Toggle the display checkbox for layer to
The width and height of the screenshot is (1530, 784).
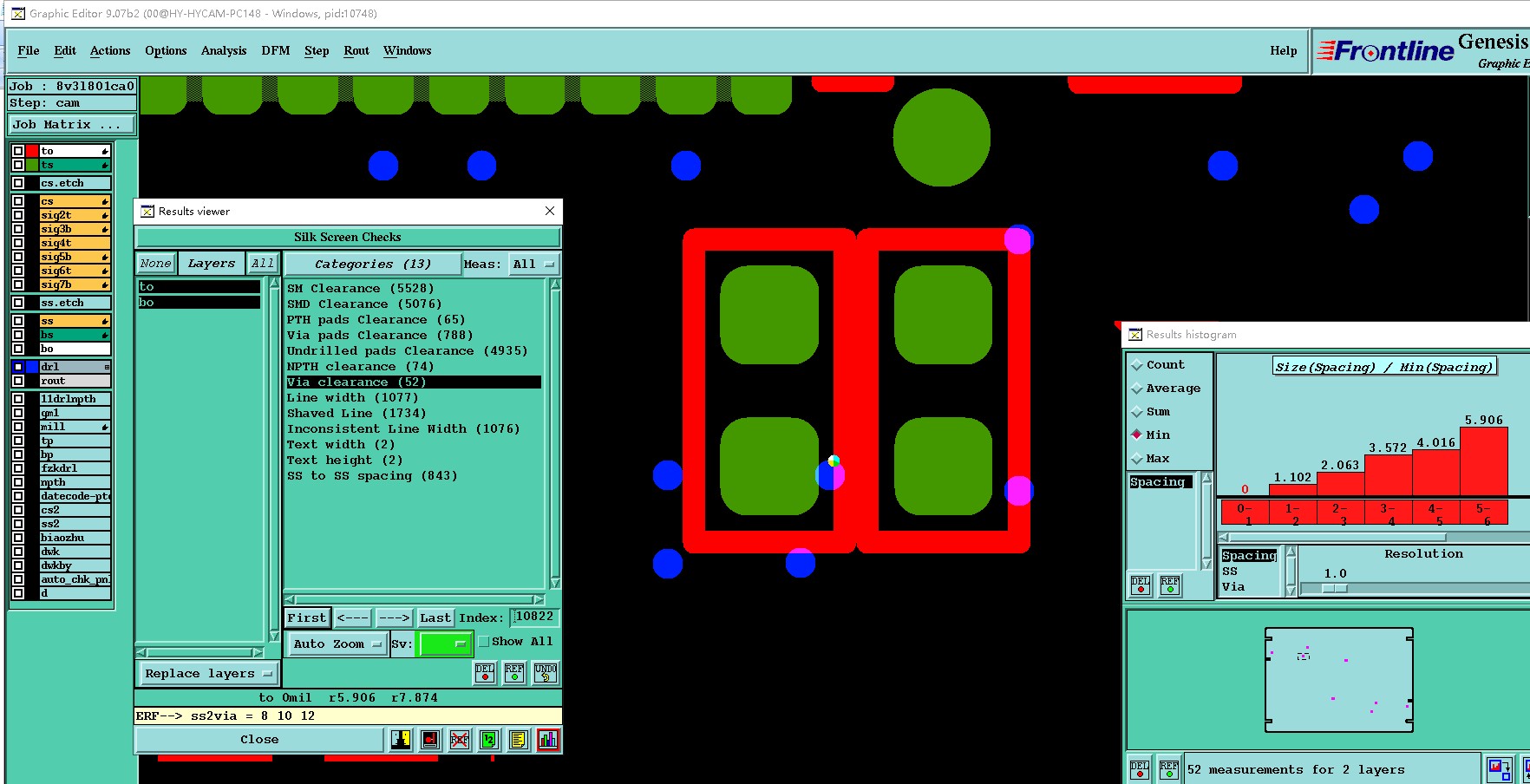[x=17, y=151]
